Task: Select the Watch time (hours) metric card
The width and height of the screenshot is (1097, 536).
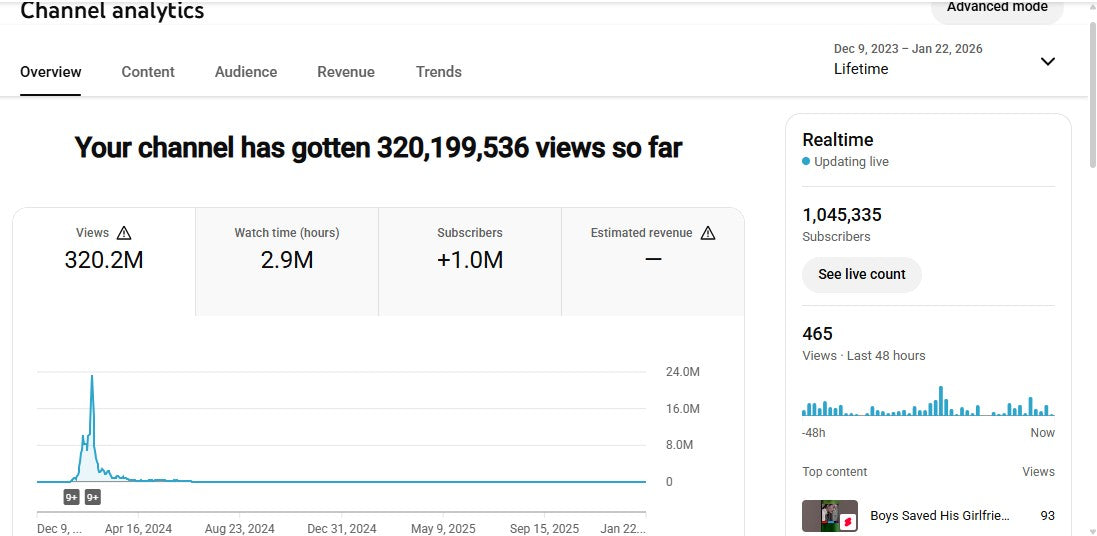Action: pyautogui.click(x=287, y=260)
